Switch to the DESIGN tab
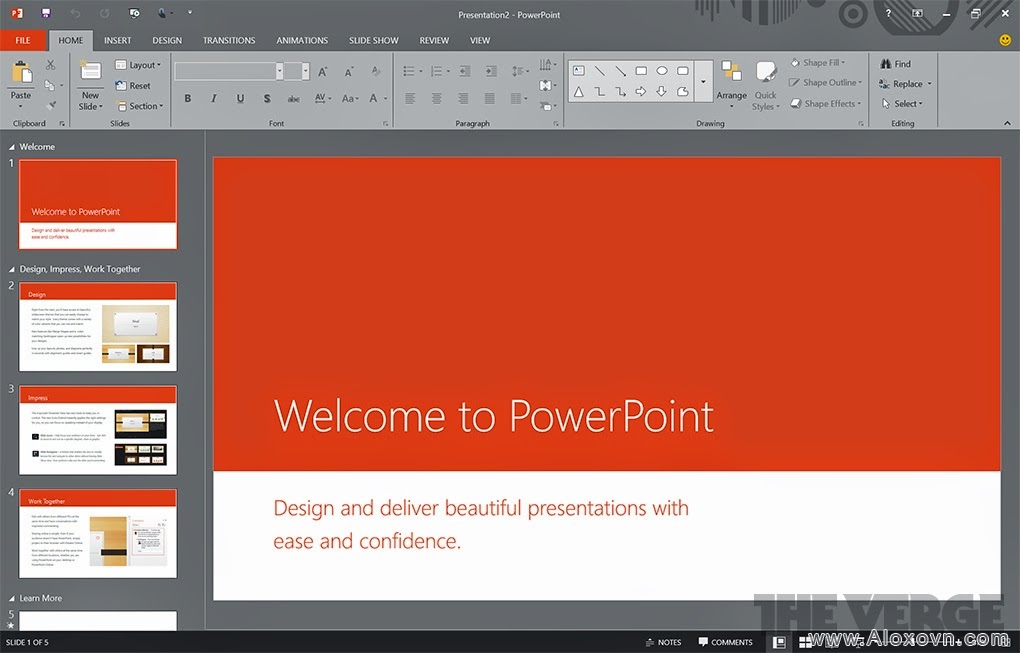1020x653 pixels. click(x=167, y=40)
